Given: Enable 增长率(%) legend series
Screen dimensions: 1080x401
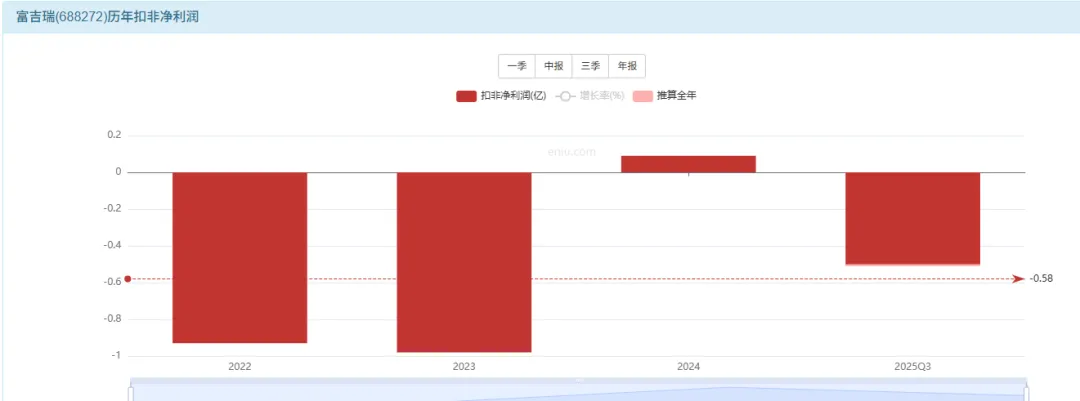Looking at the screenshot, I should point(590,96).
